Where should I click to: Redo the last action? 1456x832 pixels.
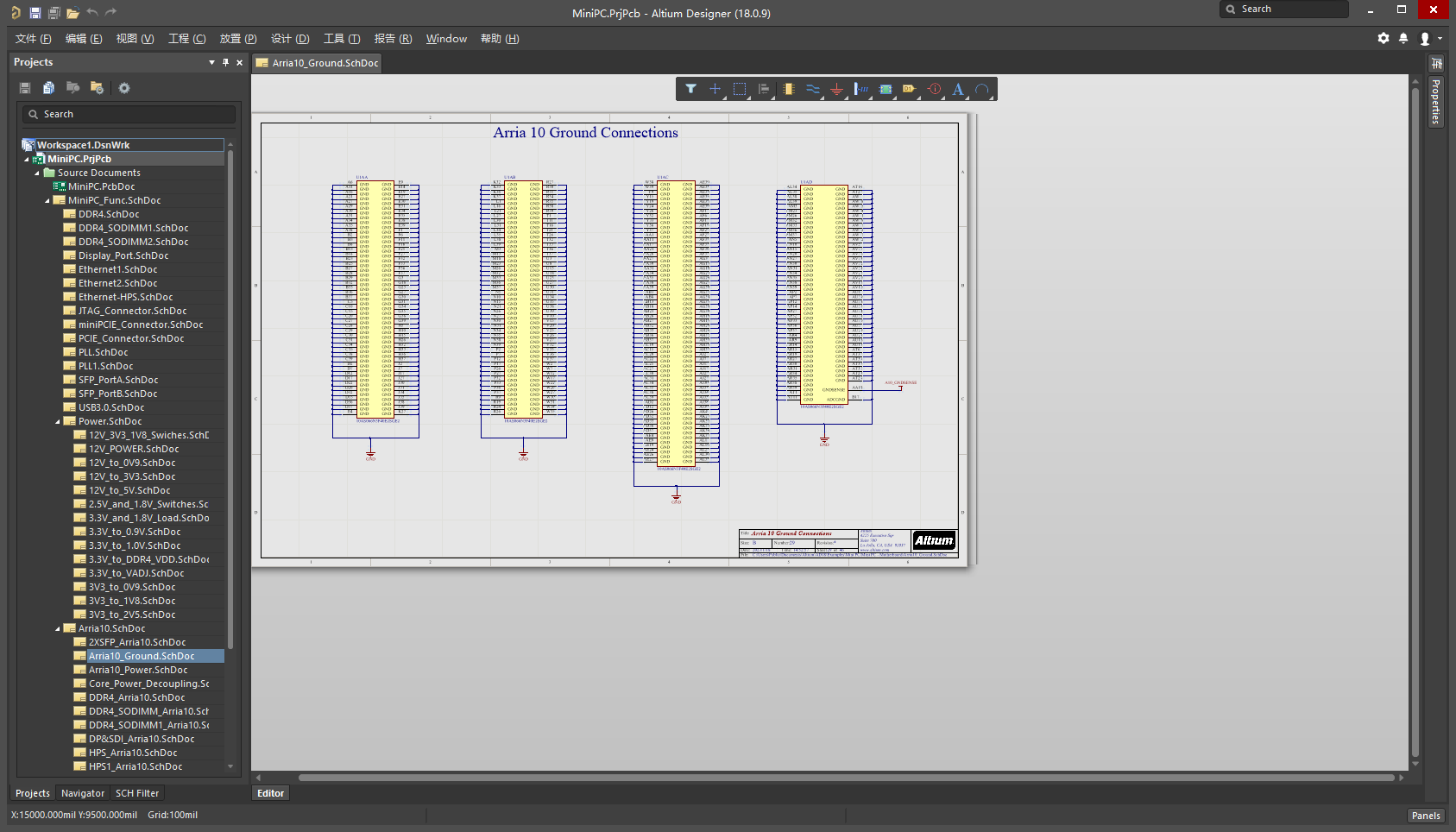pos(111,13)
